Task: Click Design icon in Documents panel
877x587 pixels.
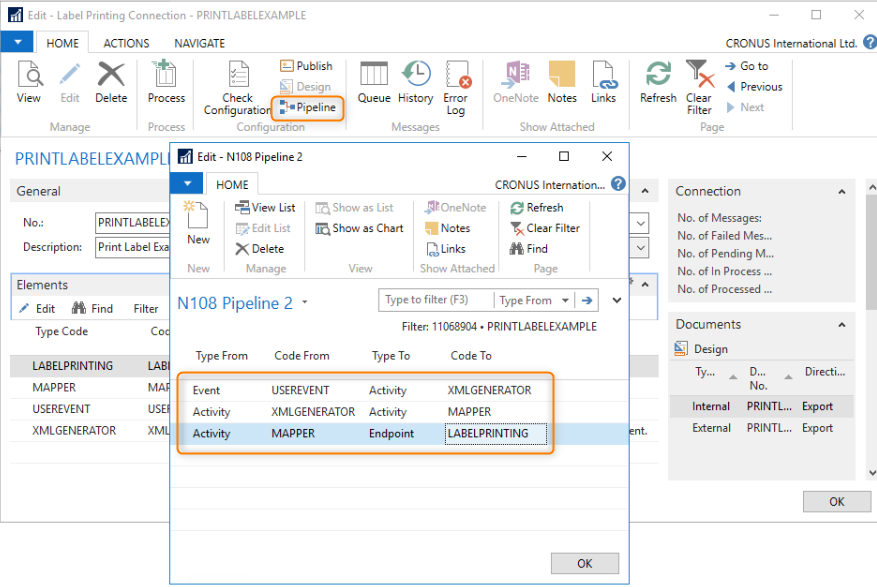Action: pyautogui.click(x=681, y=349)
